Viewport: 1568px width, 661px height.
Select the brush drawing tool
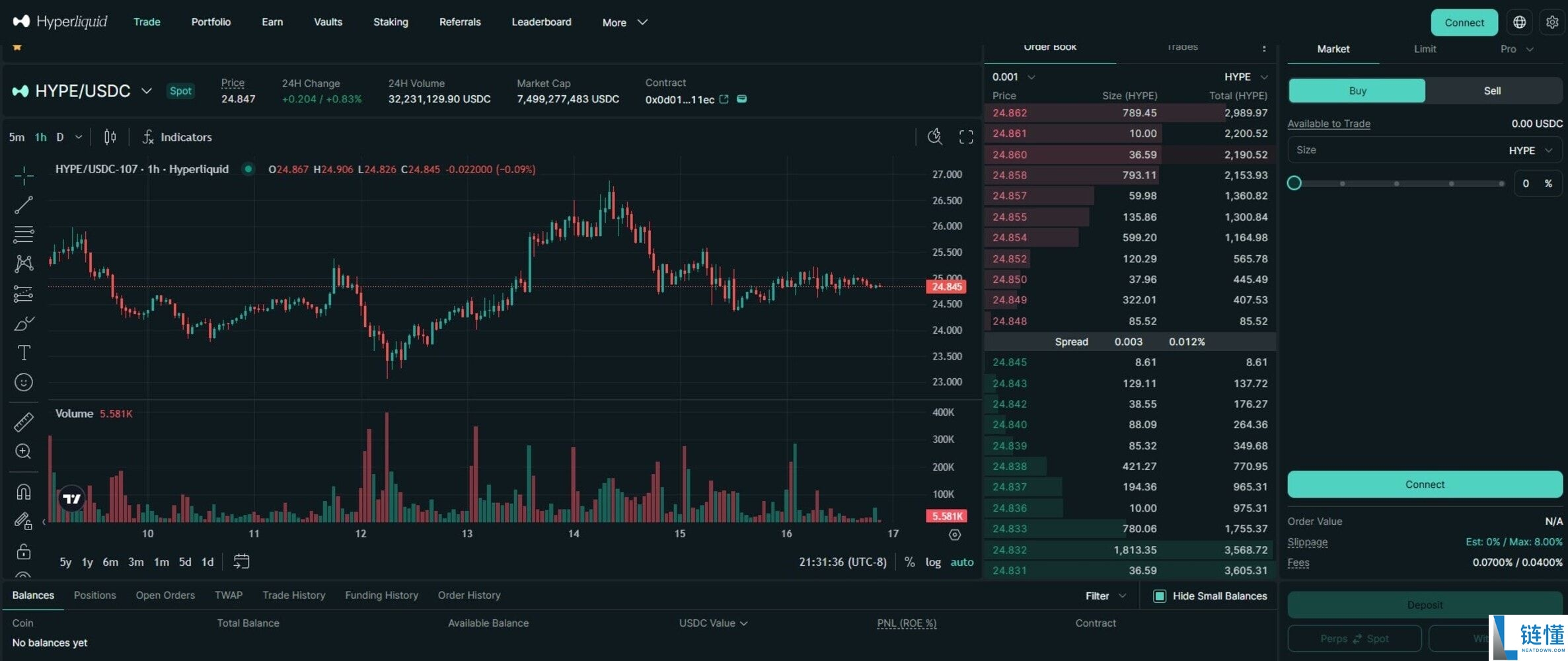(x=24, y=323)
